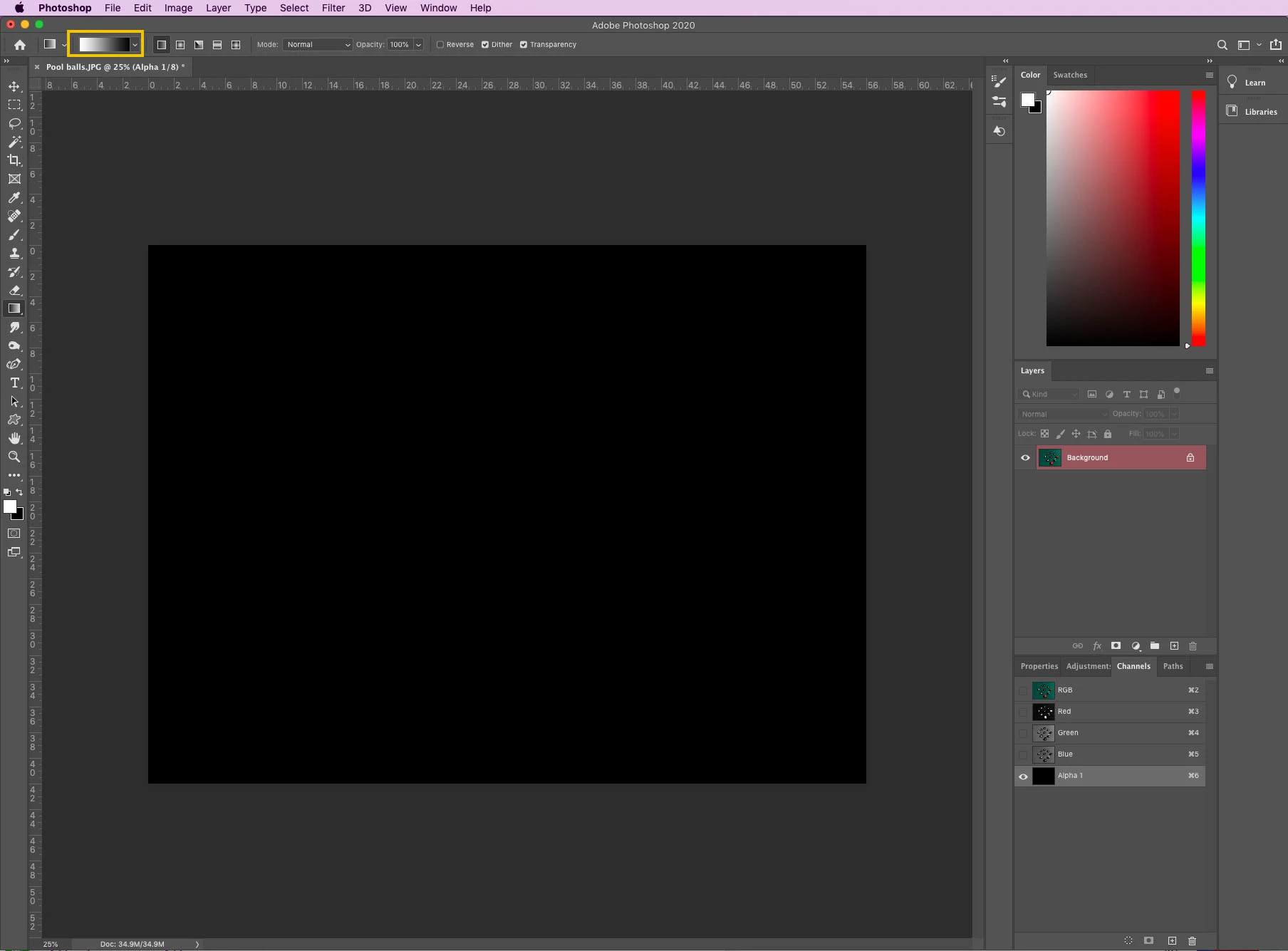Open the Learn panel

[x=1255, y=83]
